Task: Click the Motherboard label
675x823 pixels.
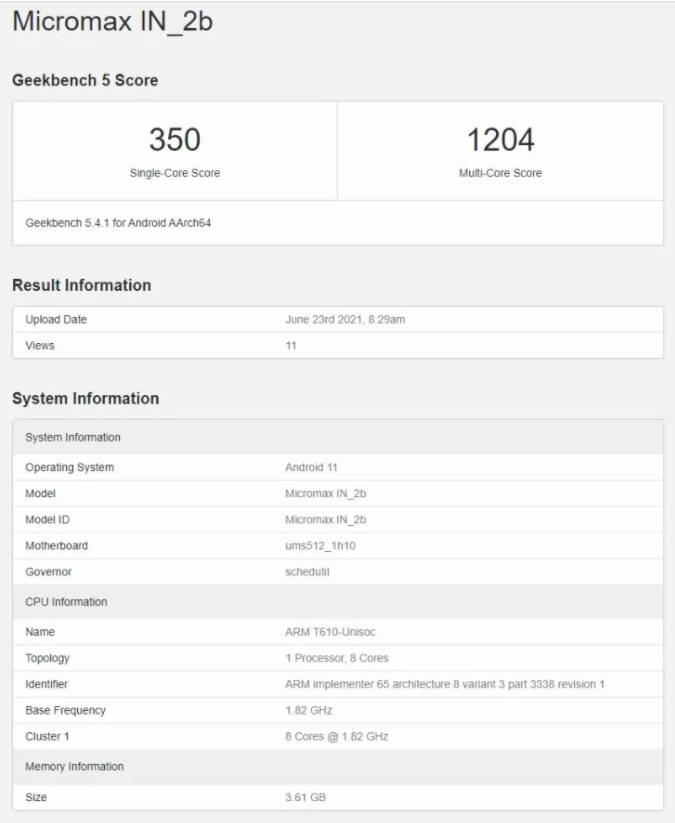Action: click(57, 546)
